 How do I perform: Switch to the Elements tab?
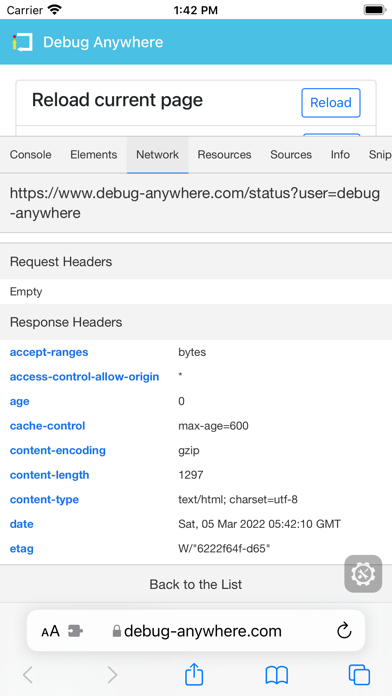[94, 154]
